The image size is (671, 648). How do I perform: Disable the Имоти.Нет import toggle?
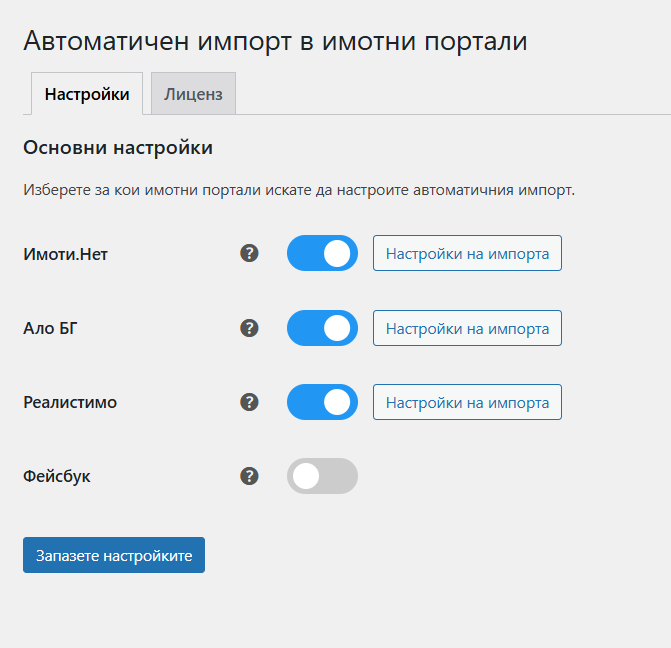(322, 253)
